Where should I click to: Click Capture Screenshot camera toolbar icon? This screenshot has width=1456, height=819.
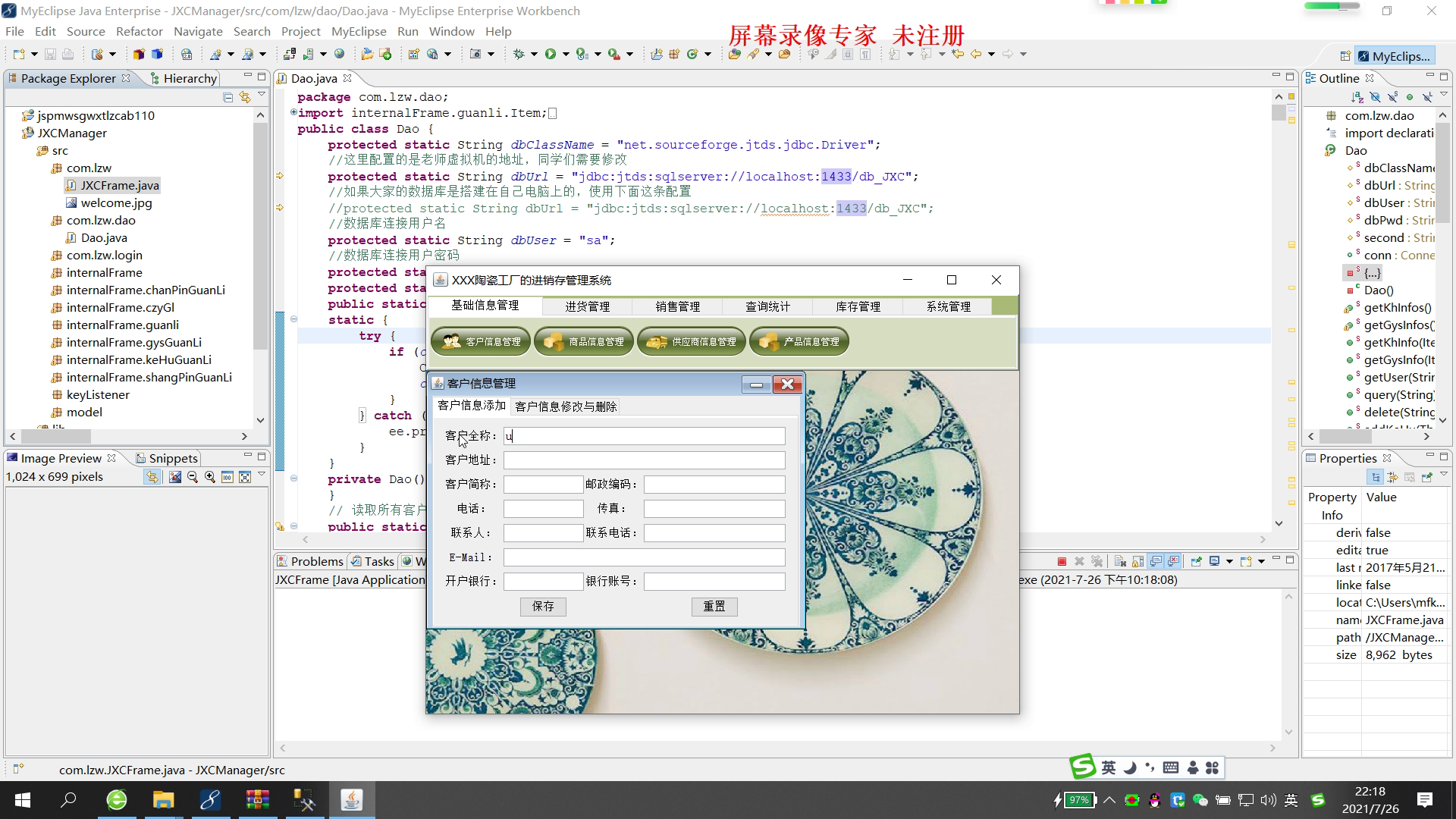[476, 54]
